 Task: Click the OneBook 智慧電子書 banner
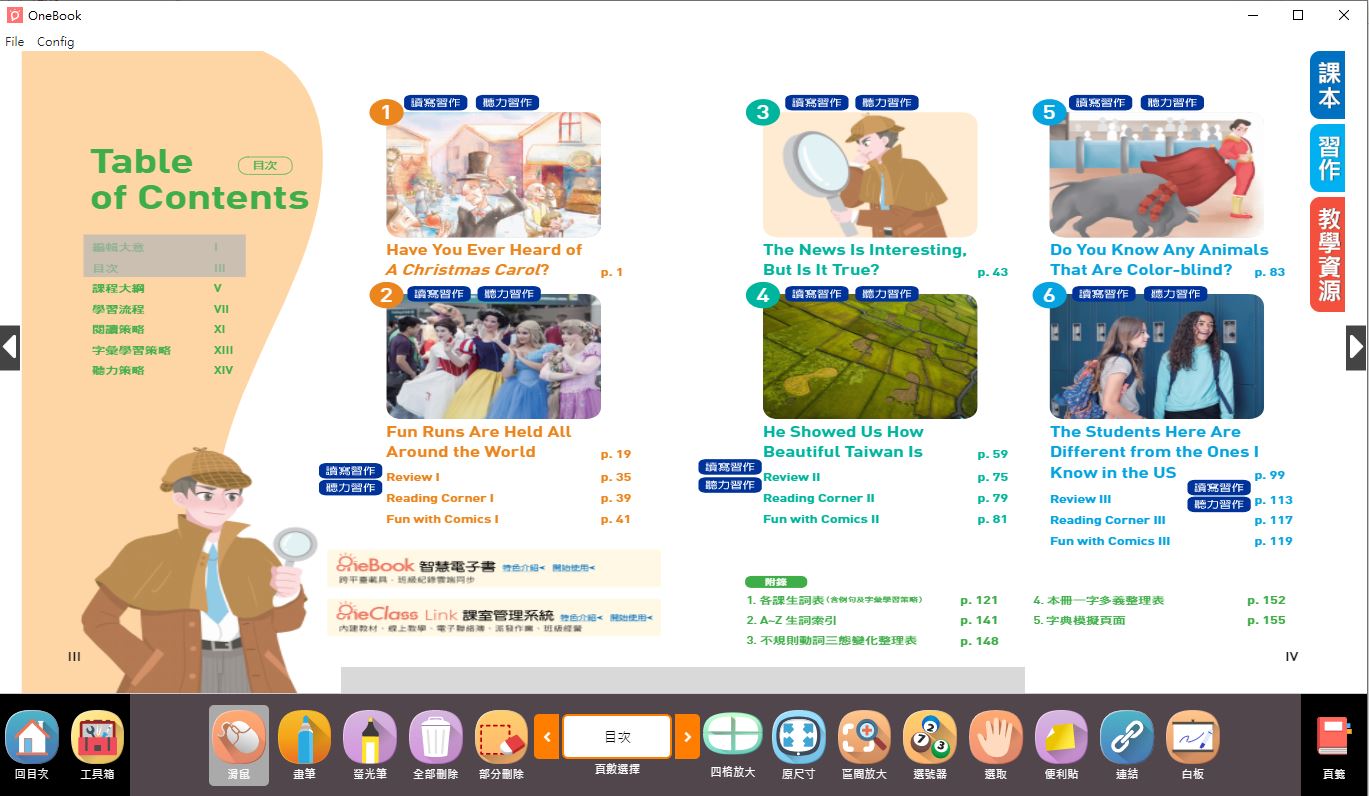coord(494,568)
